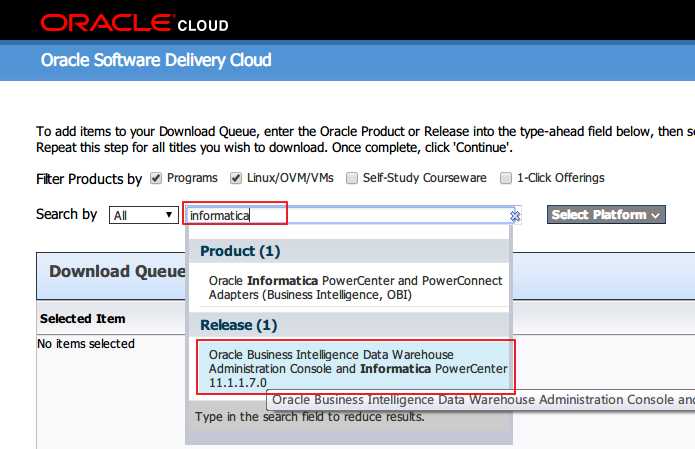
Task: Click the 'Selected Item' column header
Action: 82,318
